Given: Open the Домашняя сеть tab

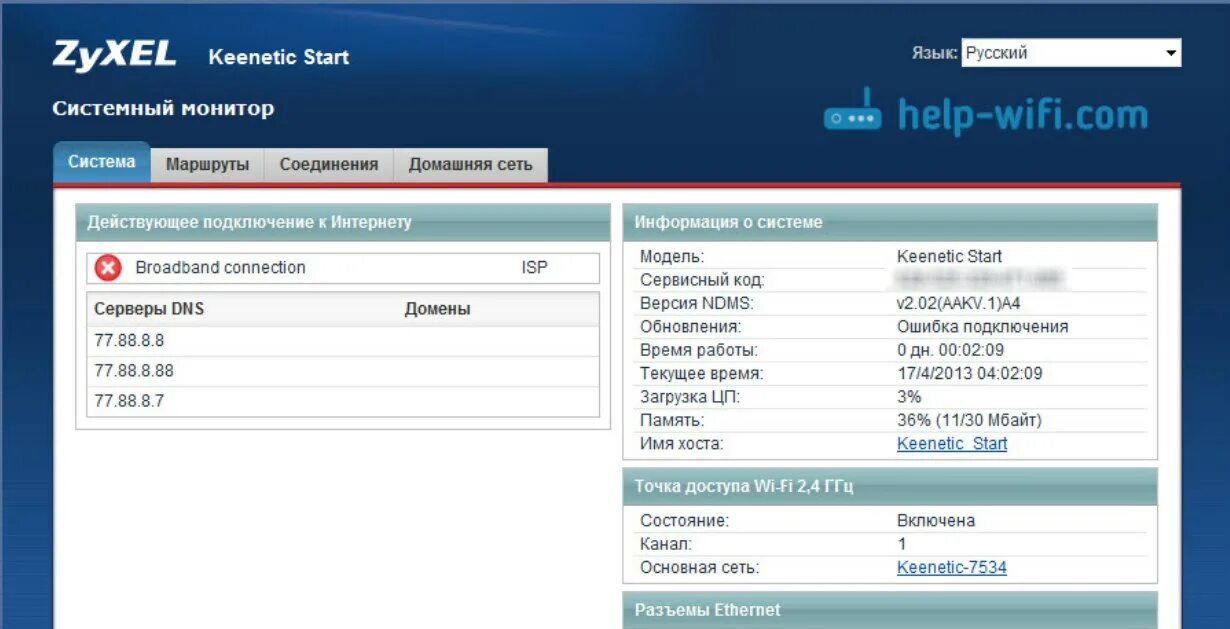Looking at the screenshot, I should (471, 165).
